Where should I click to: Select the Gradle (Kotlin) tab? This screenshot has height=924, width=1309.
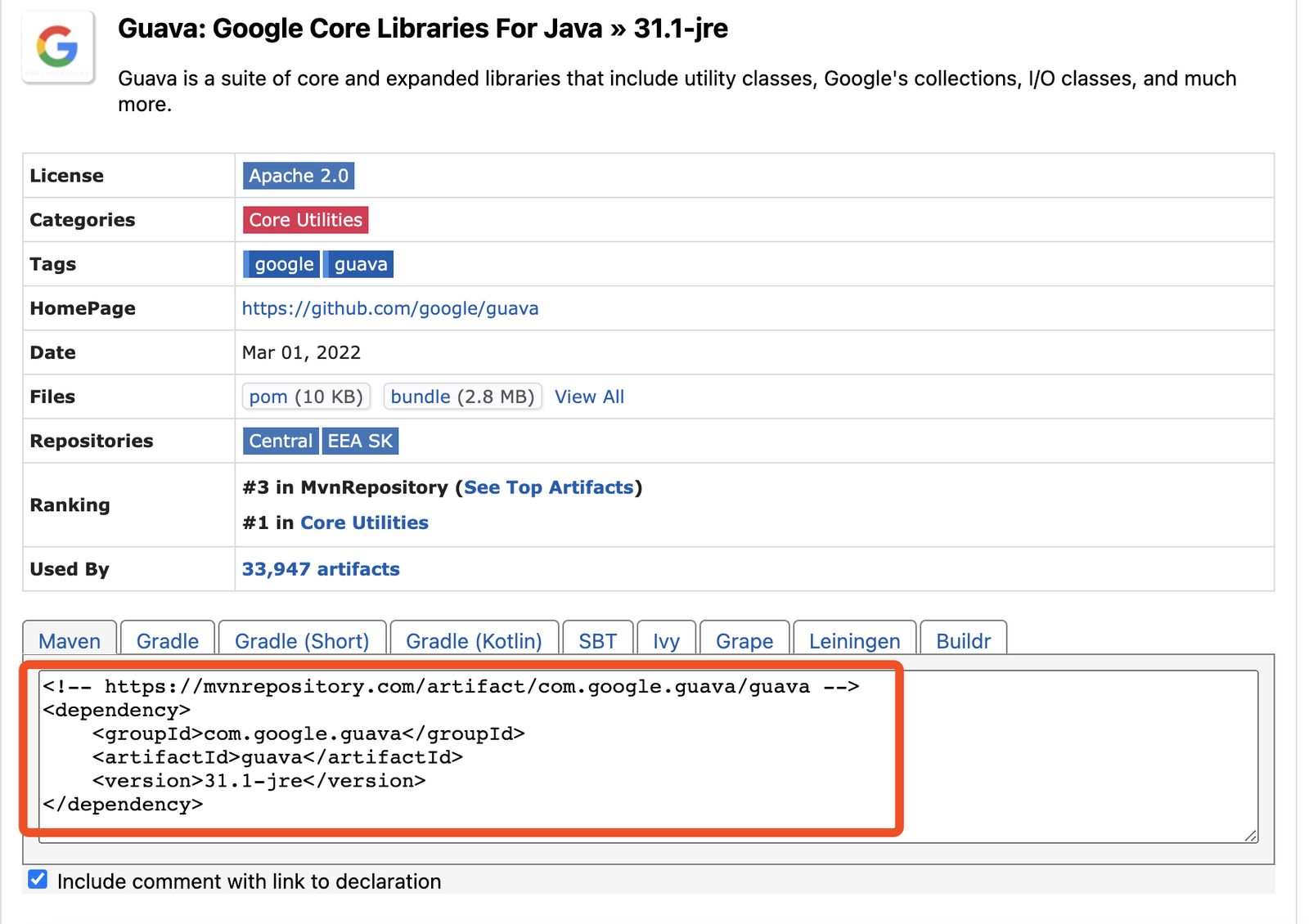tap(475, 640)
